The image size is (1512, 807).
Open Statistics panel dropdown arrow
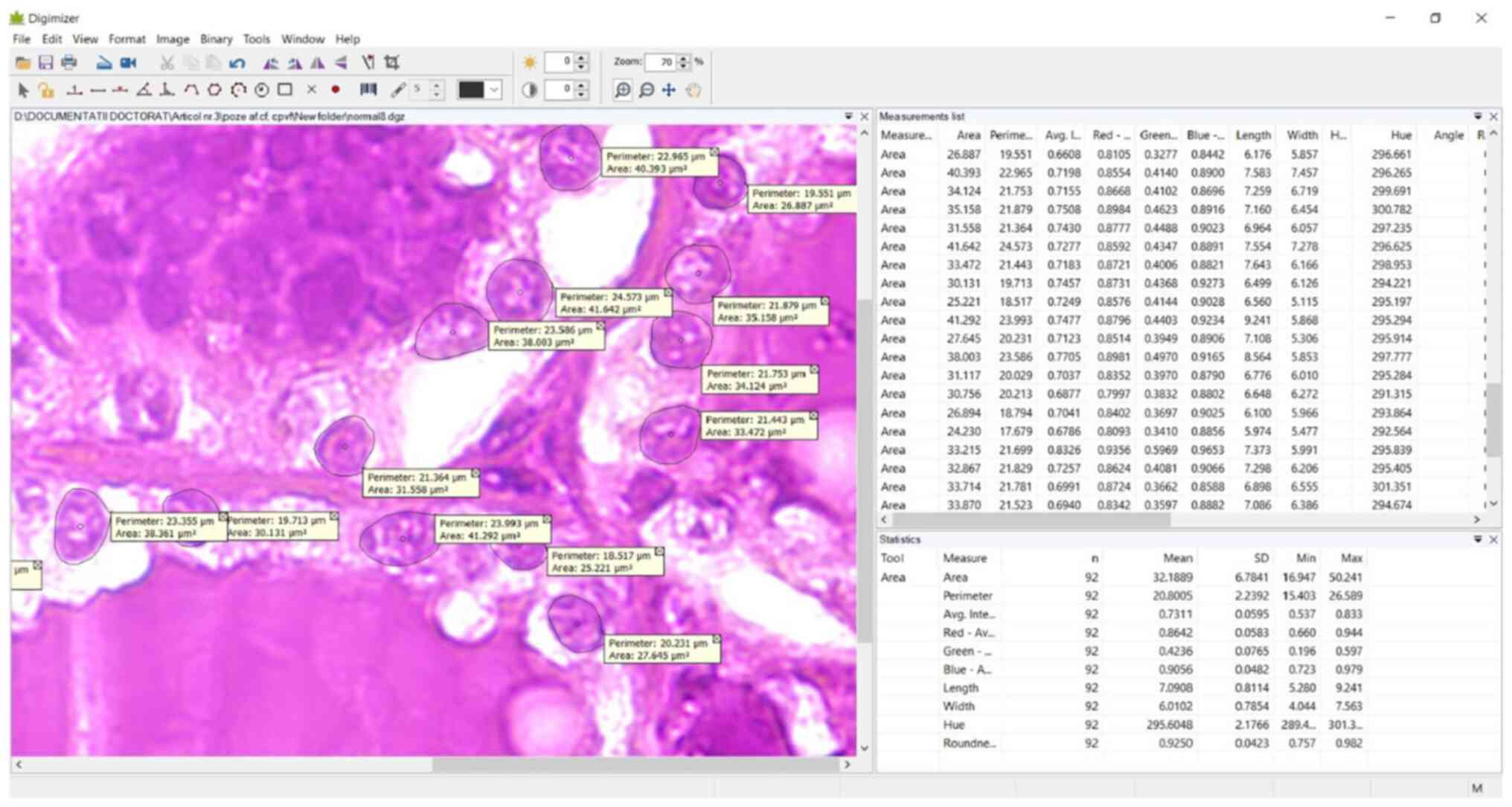(1478, 539)
